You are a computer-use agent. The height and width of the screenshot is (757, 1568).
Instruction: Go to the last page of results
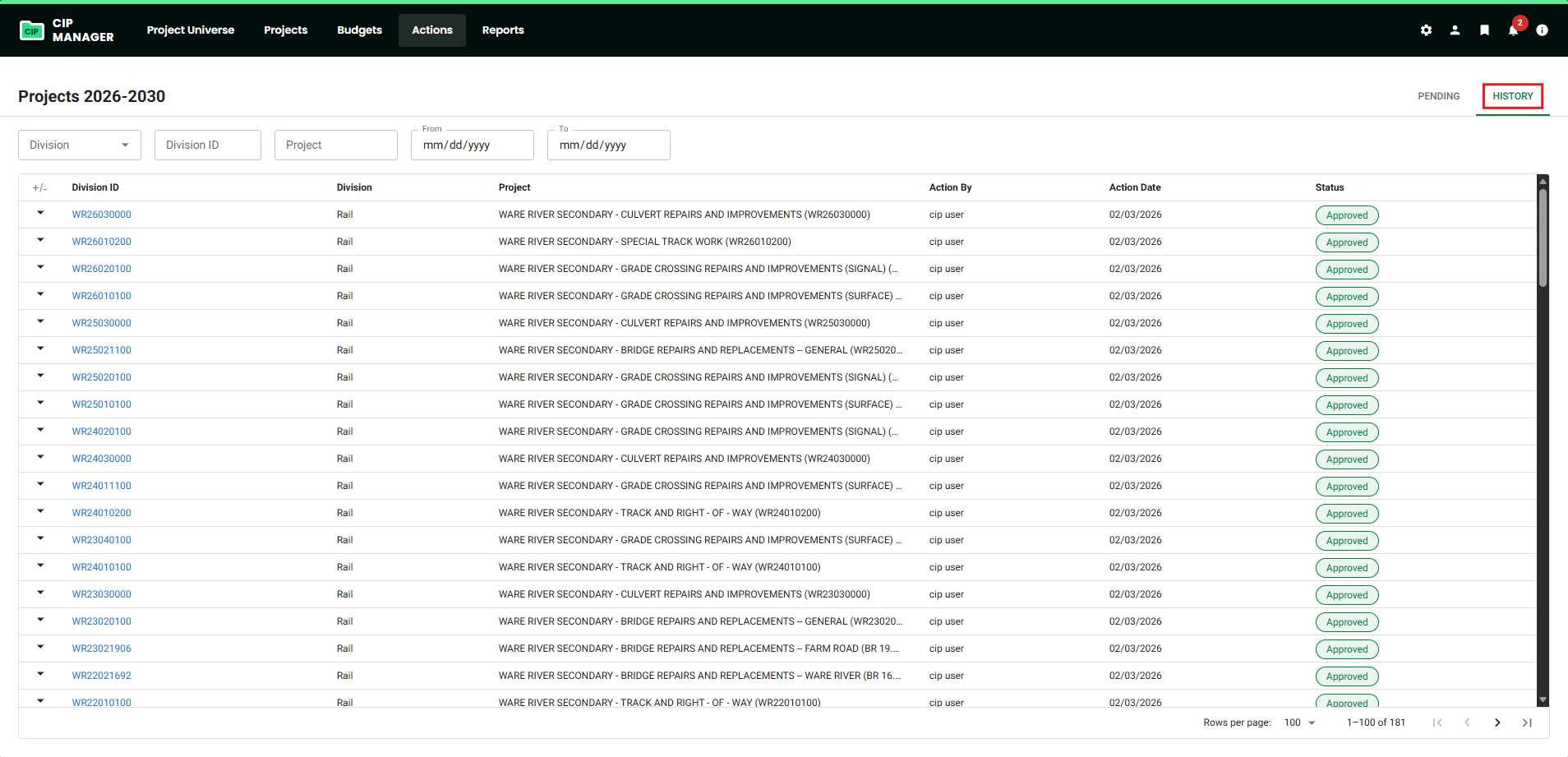pyautogui.click(x=1526, y=722)
